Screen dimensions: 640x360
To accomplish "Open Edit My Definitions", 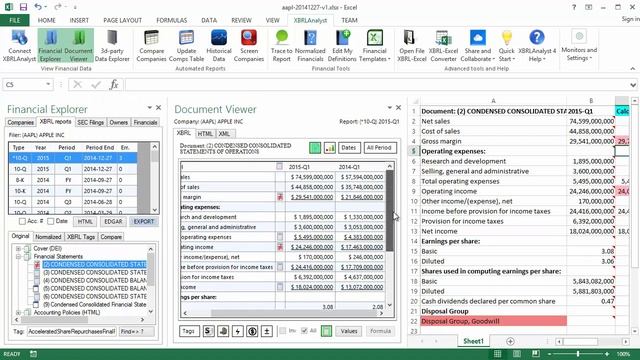I will [342, 46].
